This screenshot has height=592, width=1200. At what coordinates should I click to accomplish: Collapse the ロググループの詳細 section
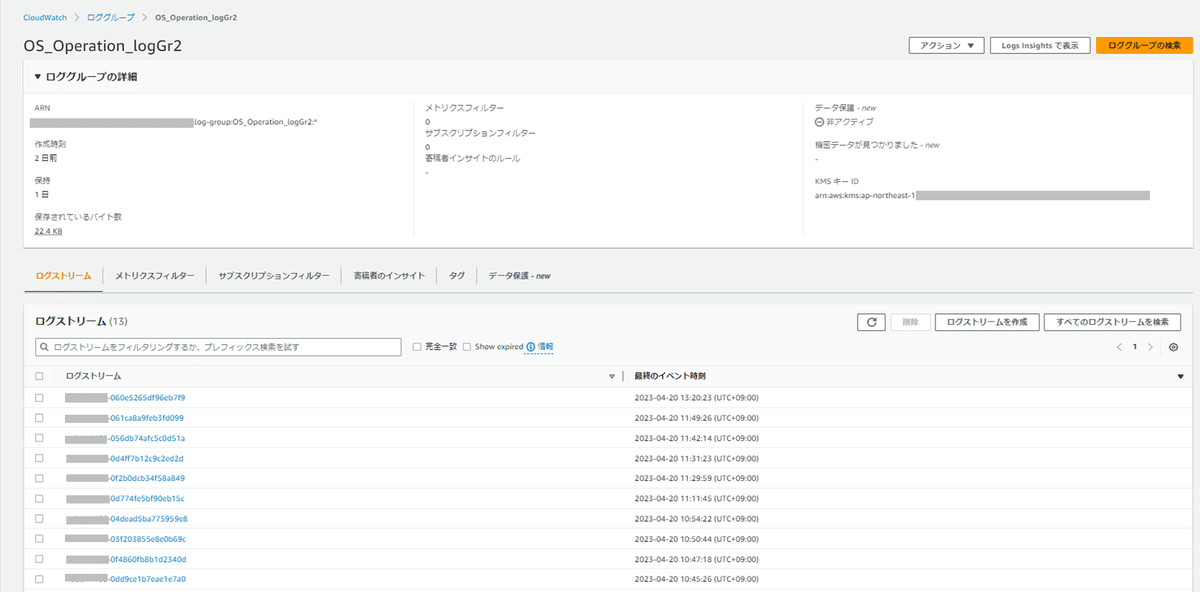pos(38,77)
